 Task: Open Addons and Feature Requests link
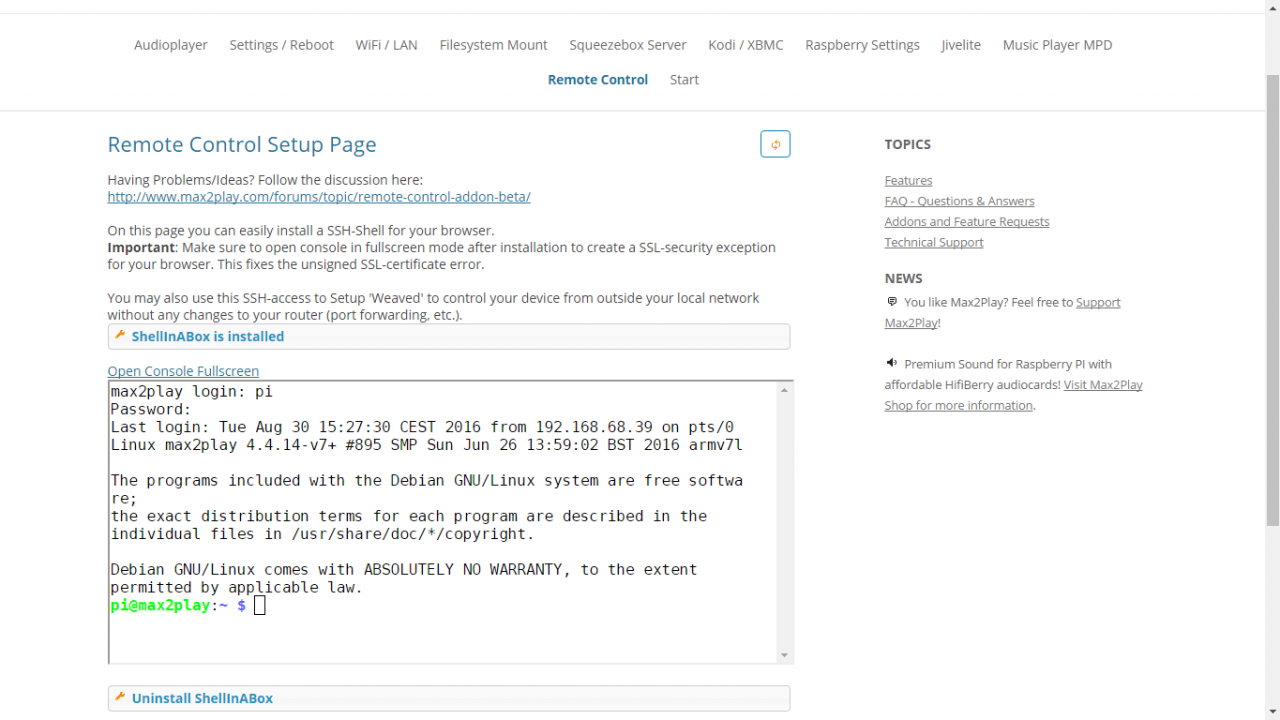[x=967, y=222]
